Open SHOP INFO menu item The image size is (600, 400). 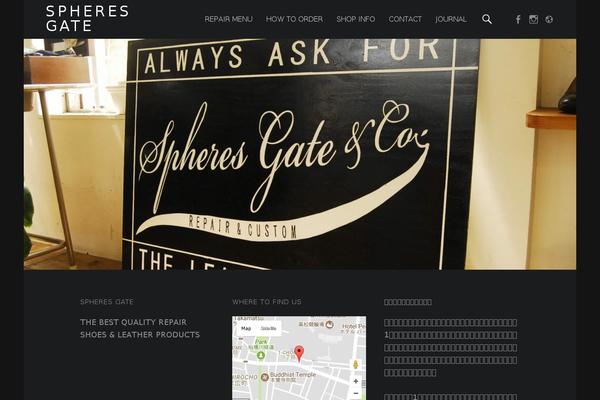(355, 19)
